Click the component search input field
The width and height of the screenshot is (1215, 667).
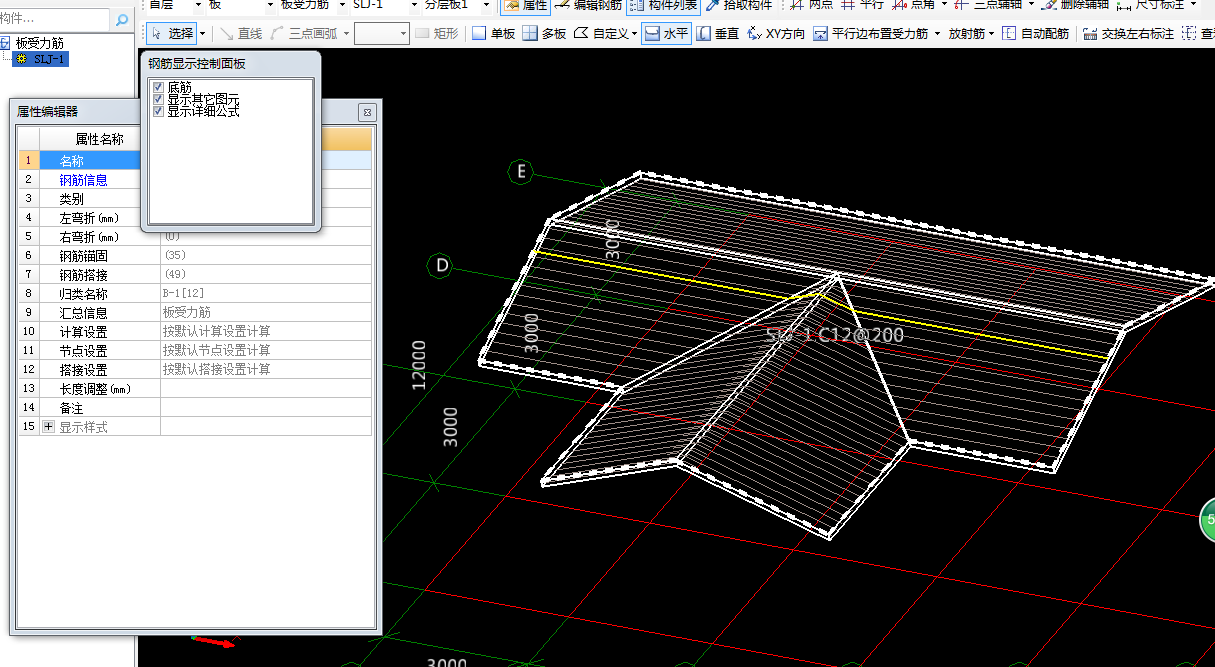[x=55, y=19]
